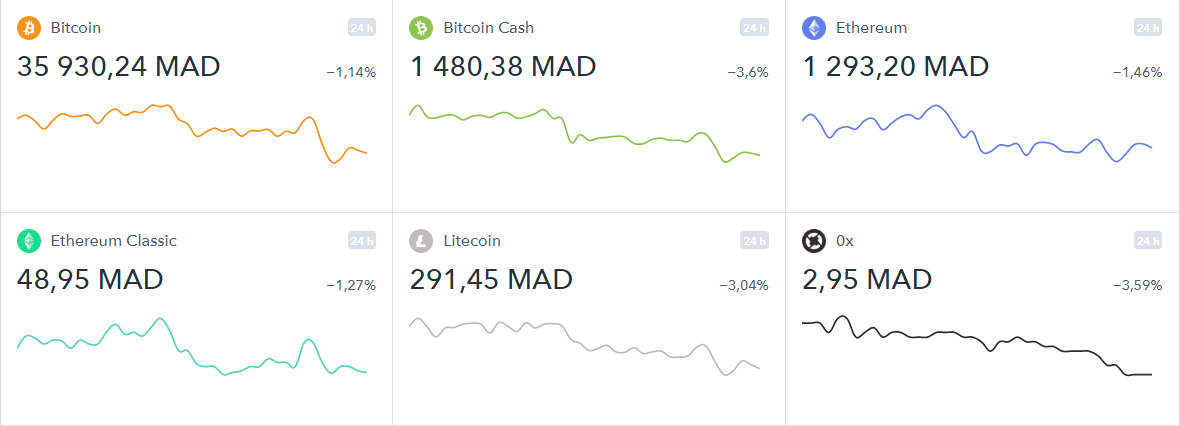Click the black 0x logo icon
The height and width of the screenshot is (426, 1180).
(x=814, y=241)
